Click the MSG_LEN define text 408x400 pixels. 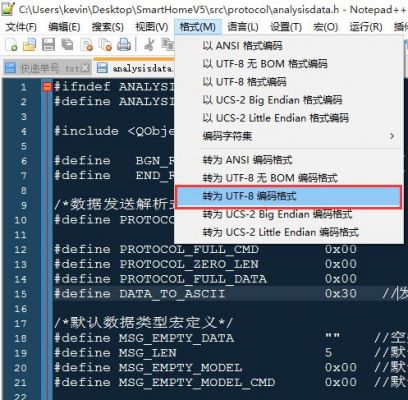tap(148, 353)
